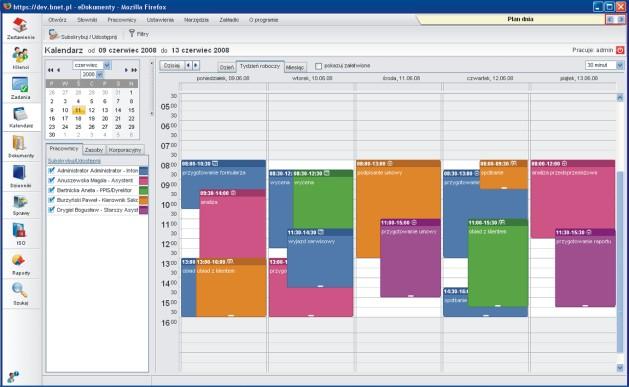Toggle Anuszewska Magda calendar checkbox
Image resolution: width=629 pixels, height=387 pixels.
51,180
